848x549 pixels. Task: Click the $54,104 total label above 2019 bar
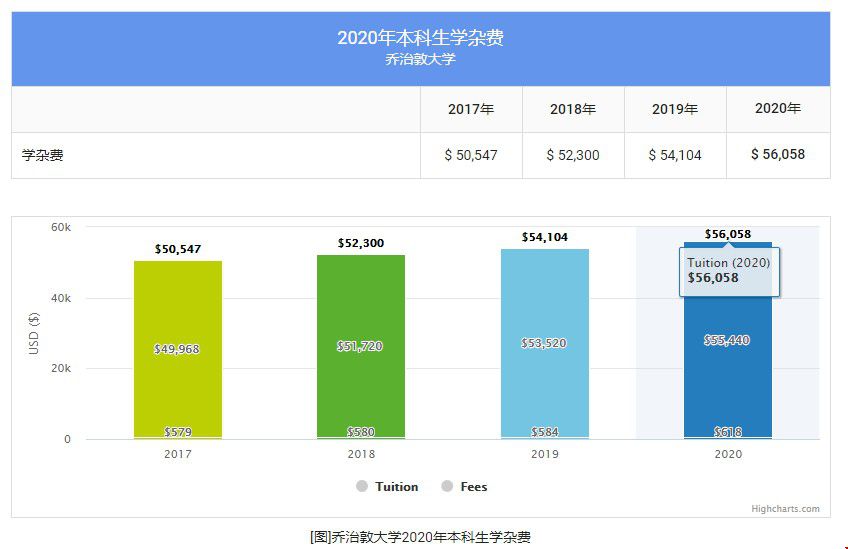tap(545, 237)
